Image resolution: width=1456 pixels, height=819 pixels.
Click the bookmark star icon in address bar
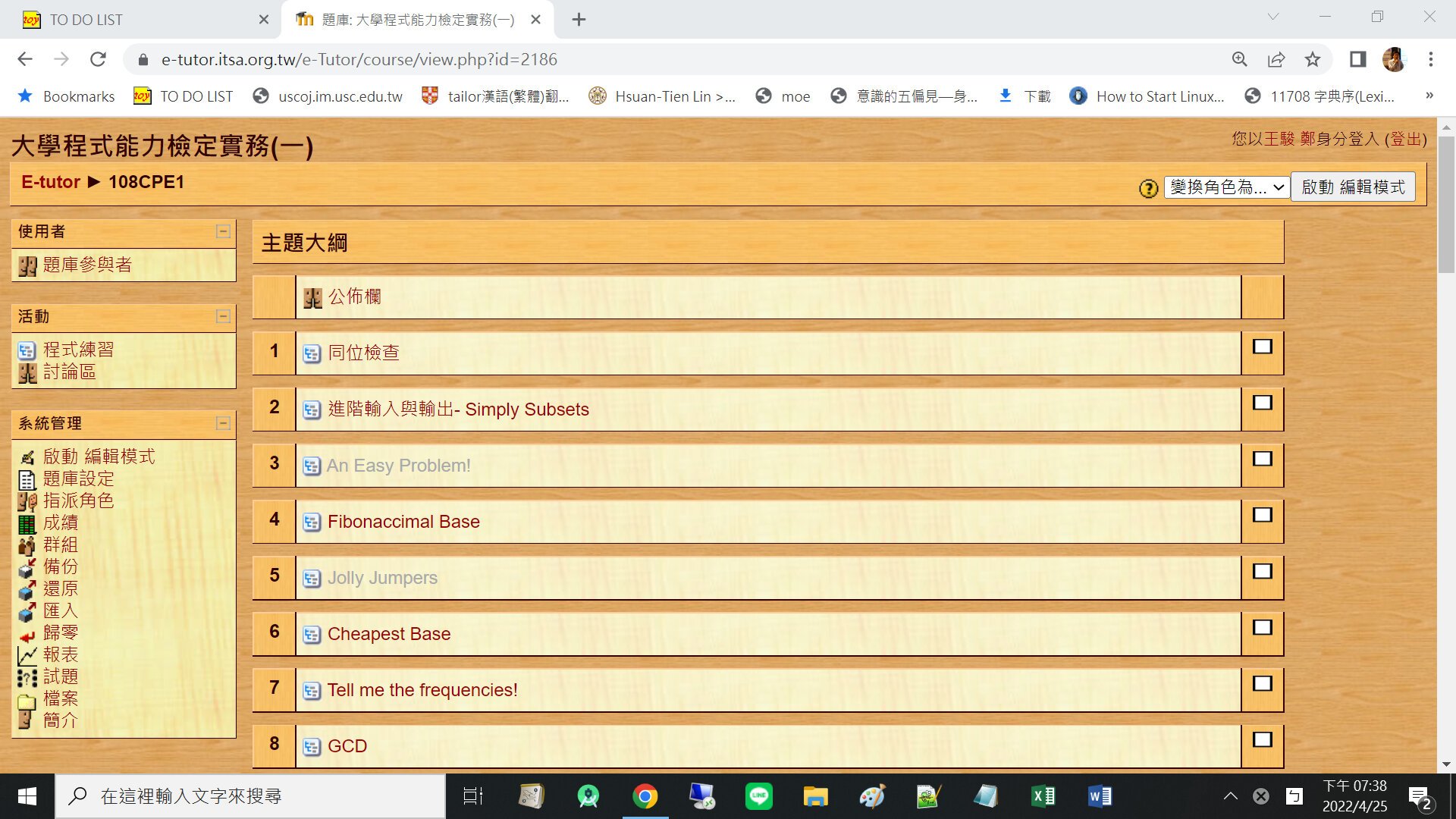point(1313,59)
